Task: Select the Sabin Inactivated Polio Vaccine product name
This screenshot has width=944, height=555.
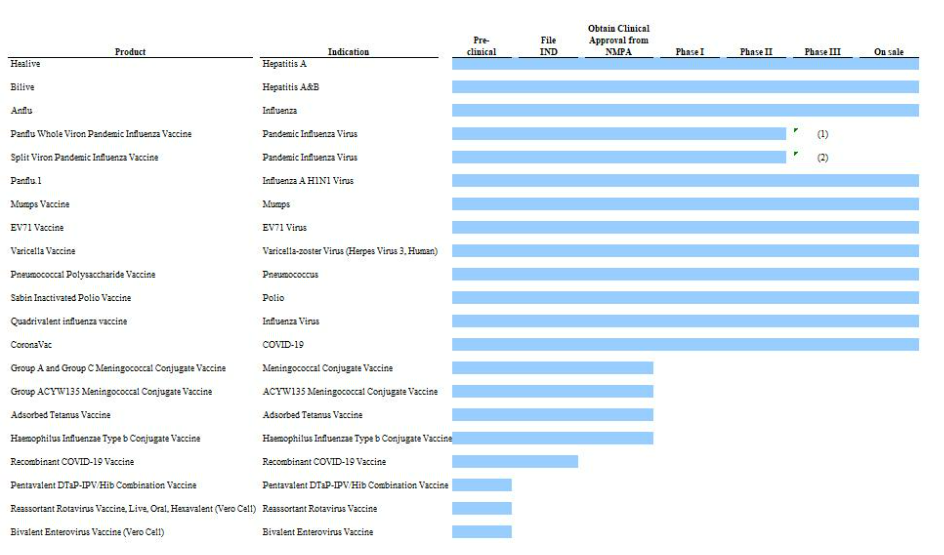Action: 71,298
